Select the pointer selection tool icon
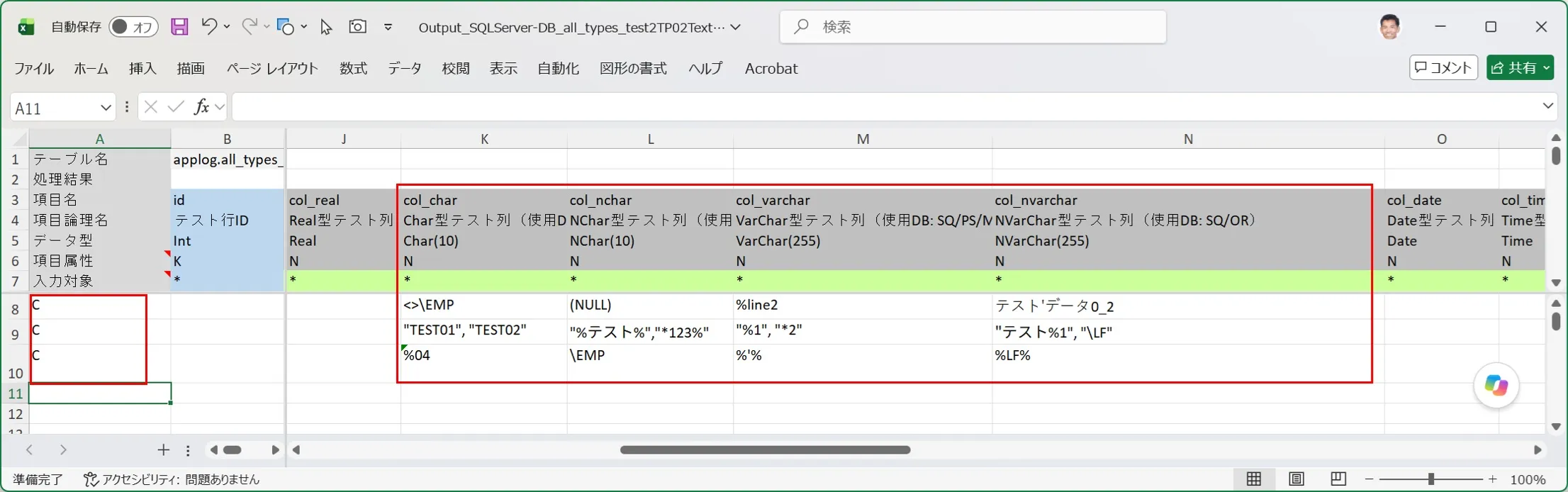The width and height of the screenshot is (1568, 492). [326, 27]
